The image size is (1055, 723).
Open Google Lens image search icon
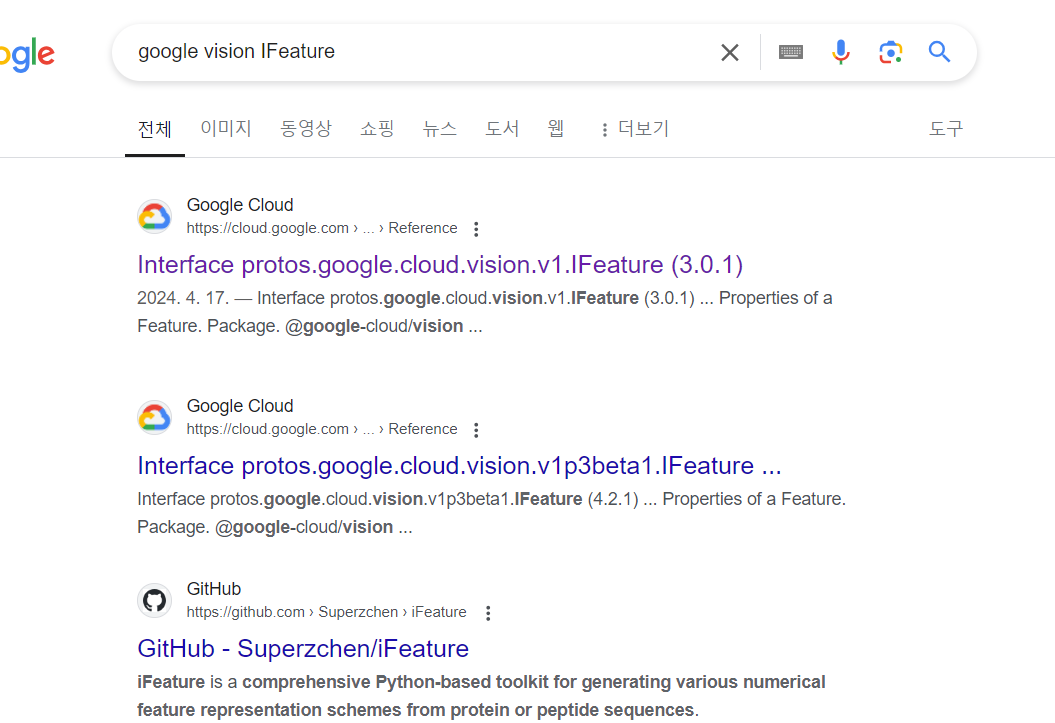point(890,52)
